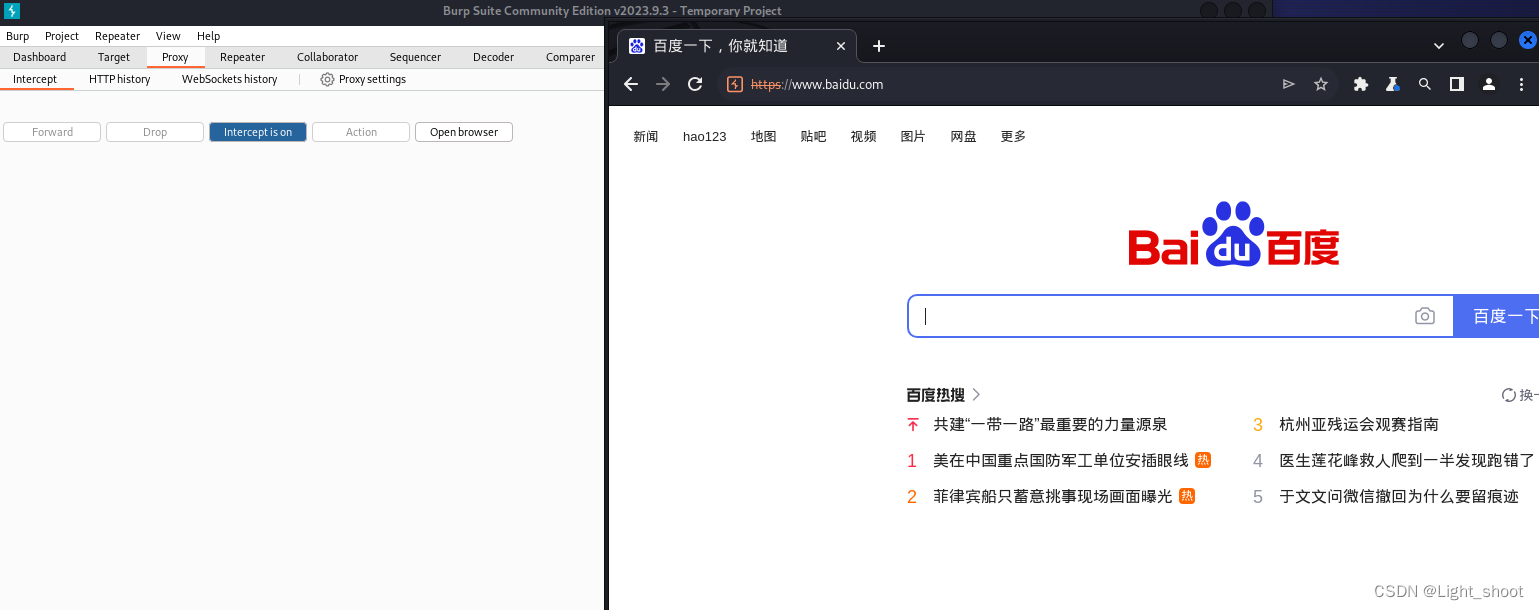Toggle the browser side panel icon
Viewport: 1539px width, 610px height.
tap(1457, 84)
